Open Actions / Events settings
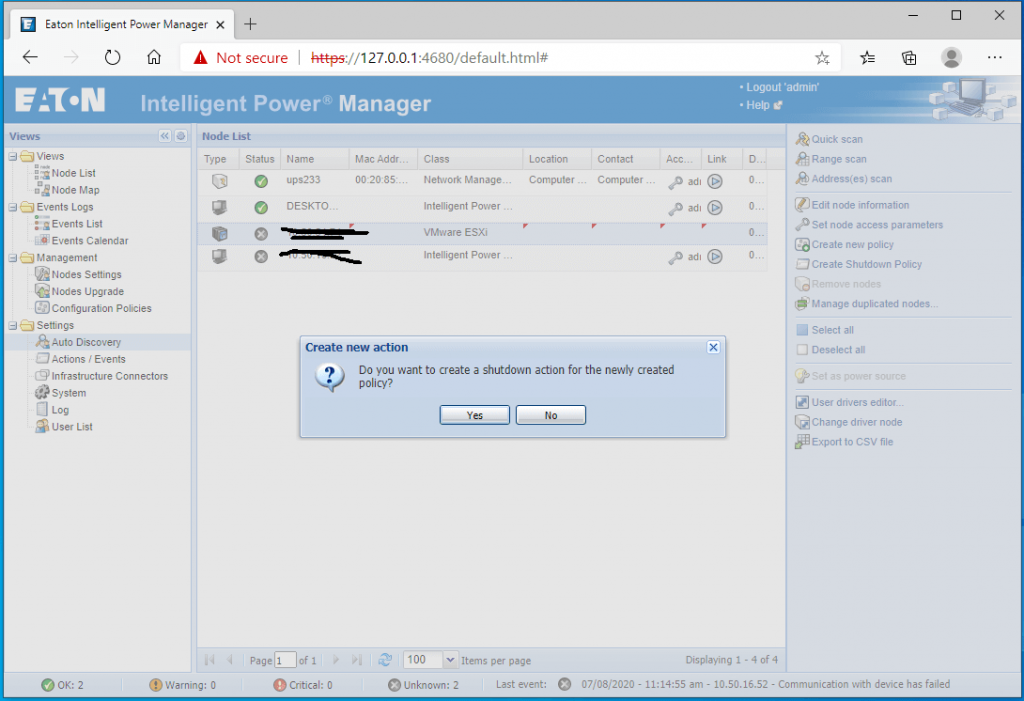 (88, 359)
